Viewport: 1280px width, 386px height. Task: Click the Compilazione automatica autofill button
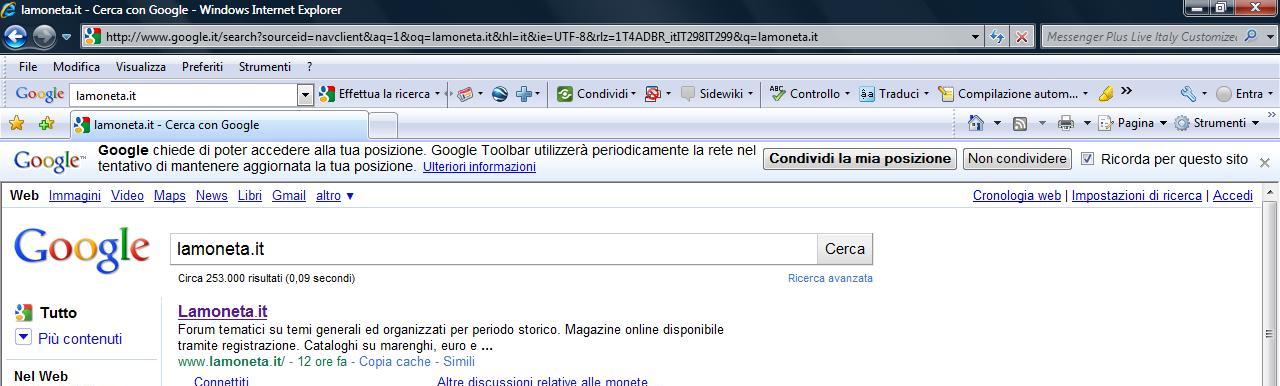pos(1012,94)
